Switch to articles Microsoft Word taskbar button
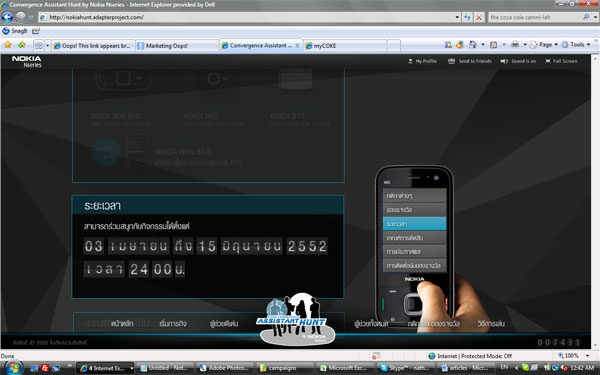 point(465,368)
